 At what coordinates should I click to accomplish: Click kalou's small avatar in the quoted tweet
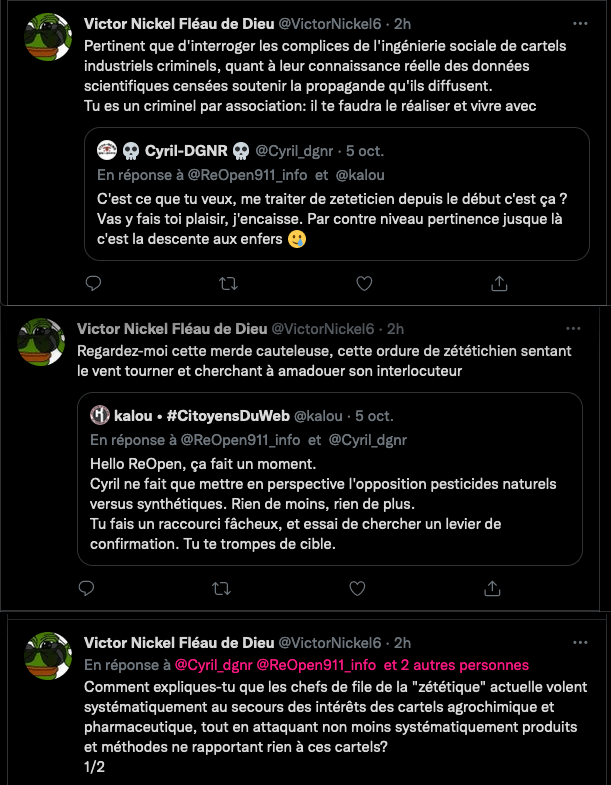click(x=100, y=415)
